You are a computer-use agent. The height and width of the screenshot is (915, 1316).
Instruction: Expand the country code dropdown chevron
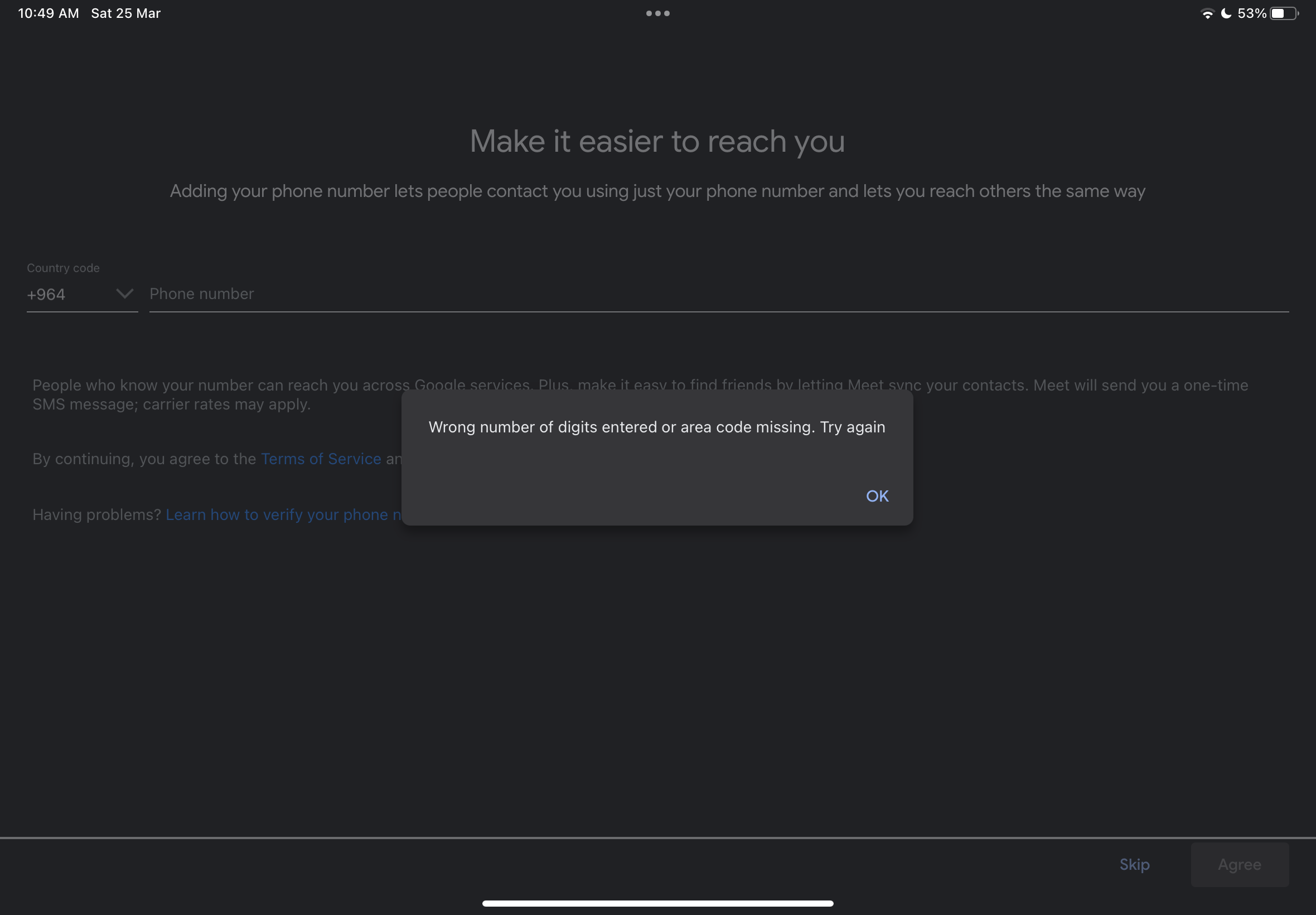[124, 294]
